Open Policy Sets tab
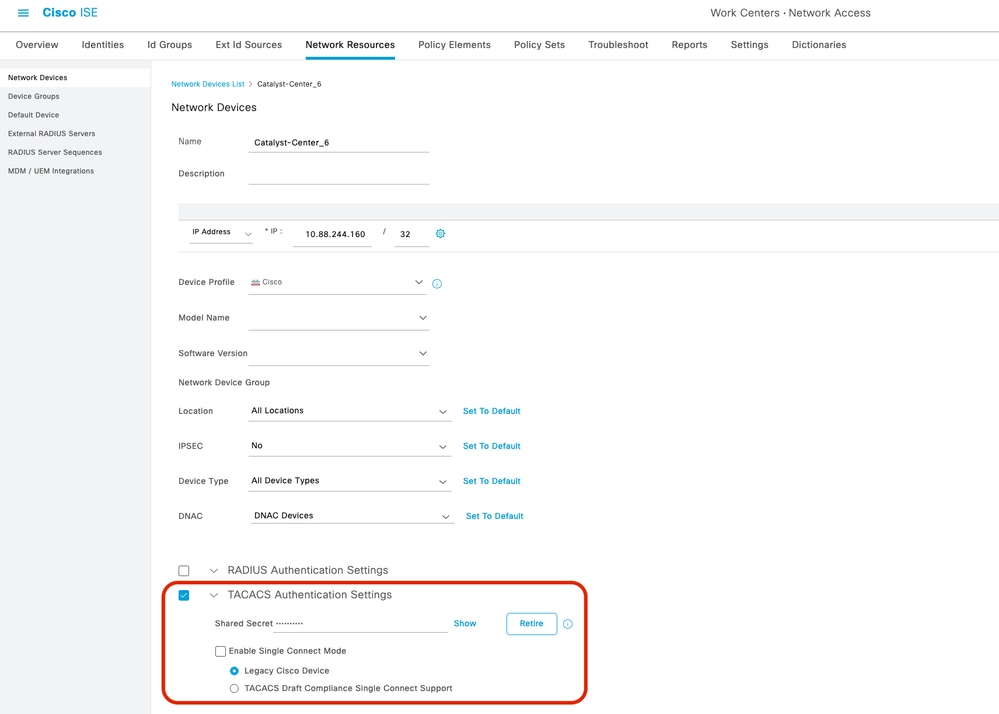 coord(540,45)
